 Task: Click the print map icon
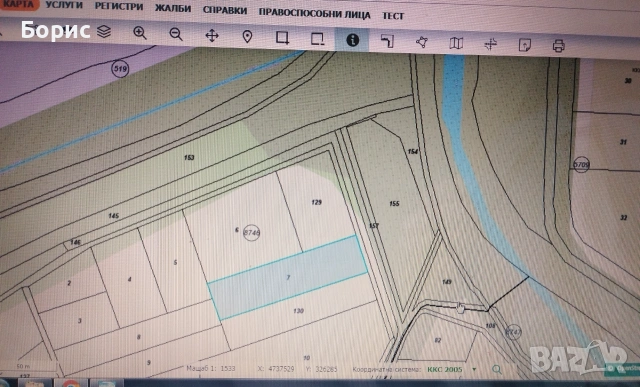click(559, 46)
